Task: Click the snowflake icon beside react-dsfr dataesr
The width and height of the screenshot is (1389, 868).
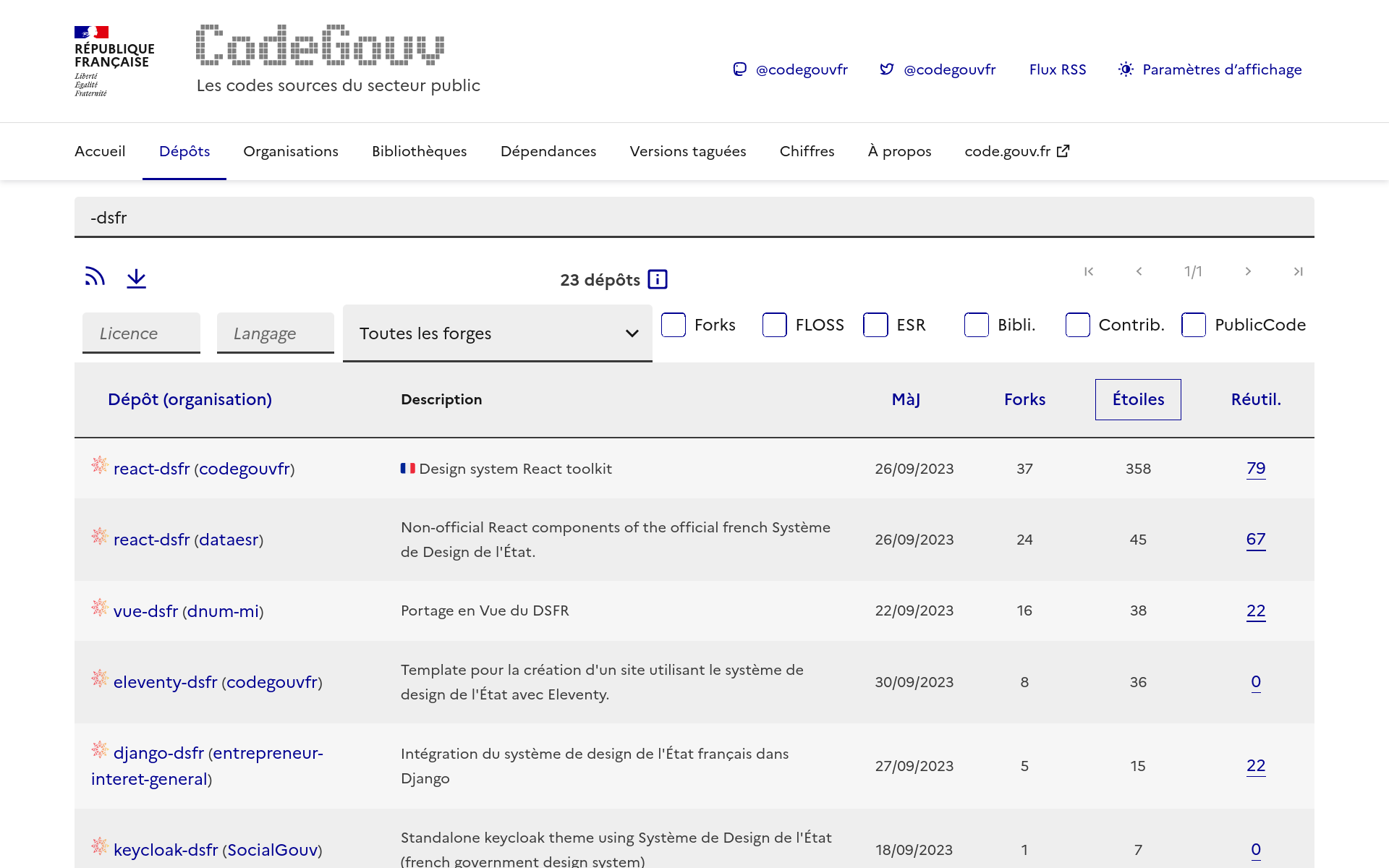Action: [x=100, y=535]
